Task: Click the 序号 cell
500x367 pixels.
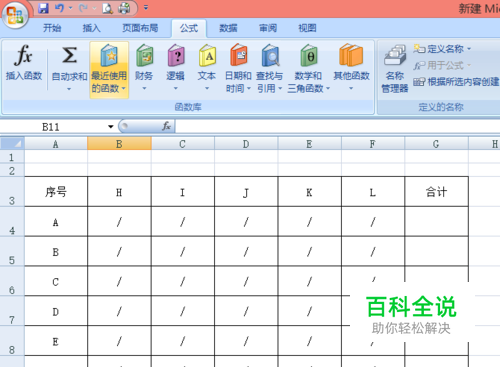Action: (56, 192)
